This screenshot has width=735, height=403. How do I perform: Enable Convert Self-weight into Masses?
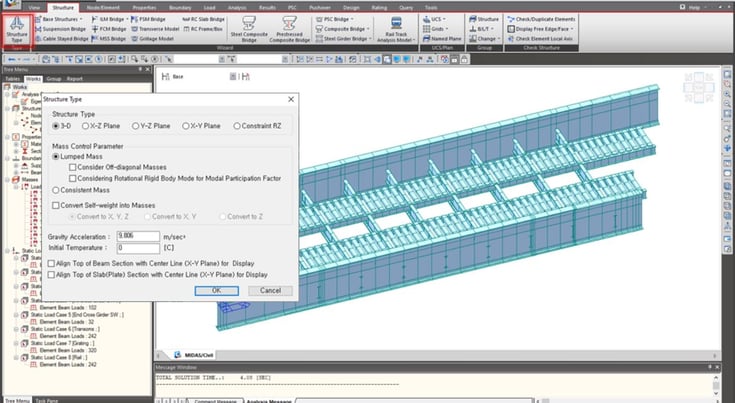click(x=56, y=204)
